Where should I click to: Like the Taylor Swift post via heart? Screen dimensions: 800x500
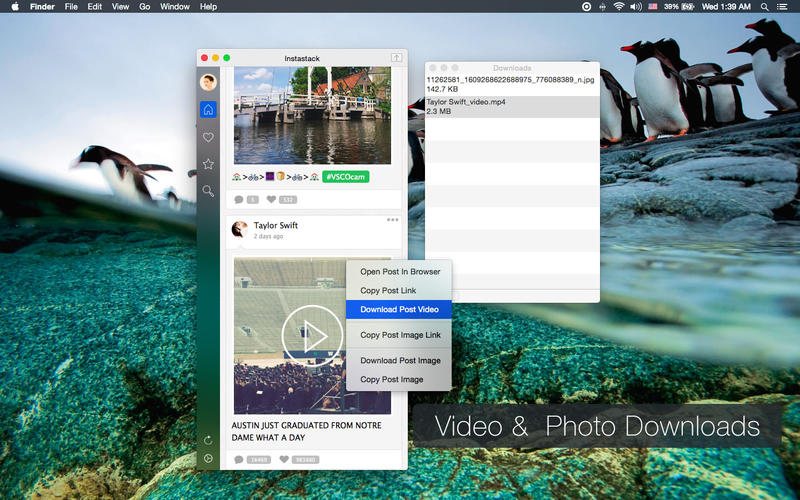[x=284, y=460]
